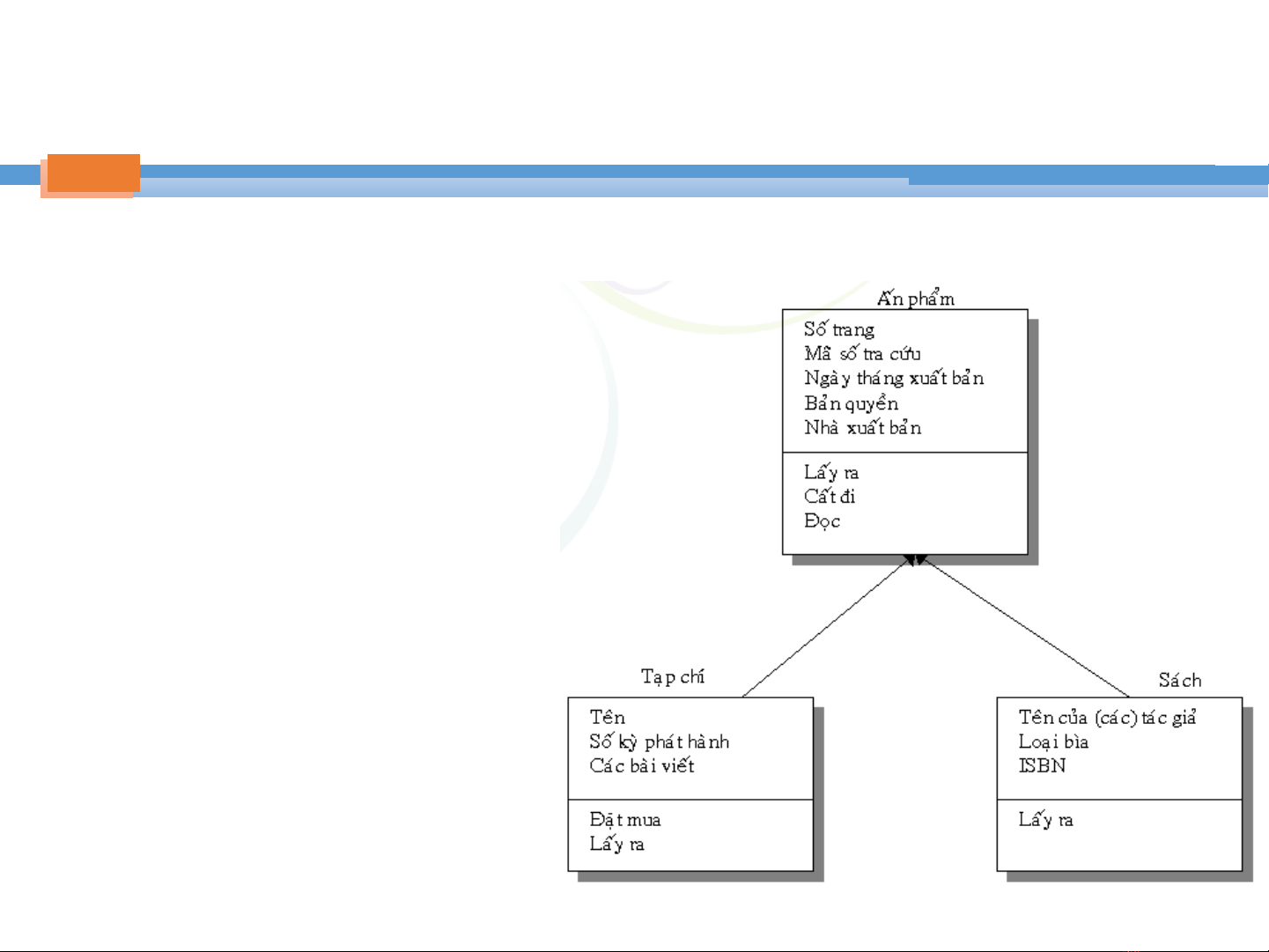Select the "Ấn phẩm" class title

915,299
